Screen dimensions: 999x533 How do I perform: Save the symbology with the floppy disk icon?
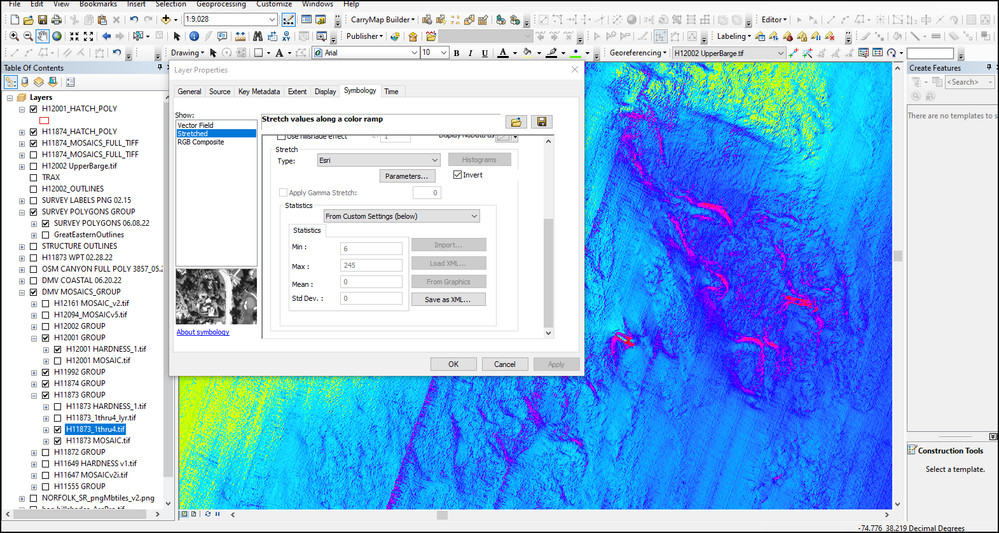pos(542,122)
